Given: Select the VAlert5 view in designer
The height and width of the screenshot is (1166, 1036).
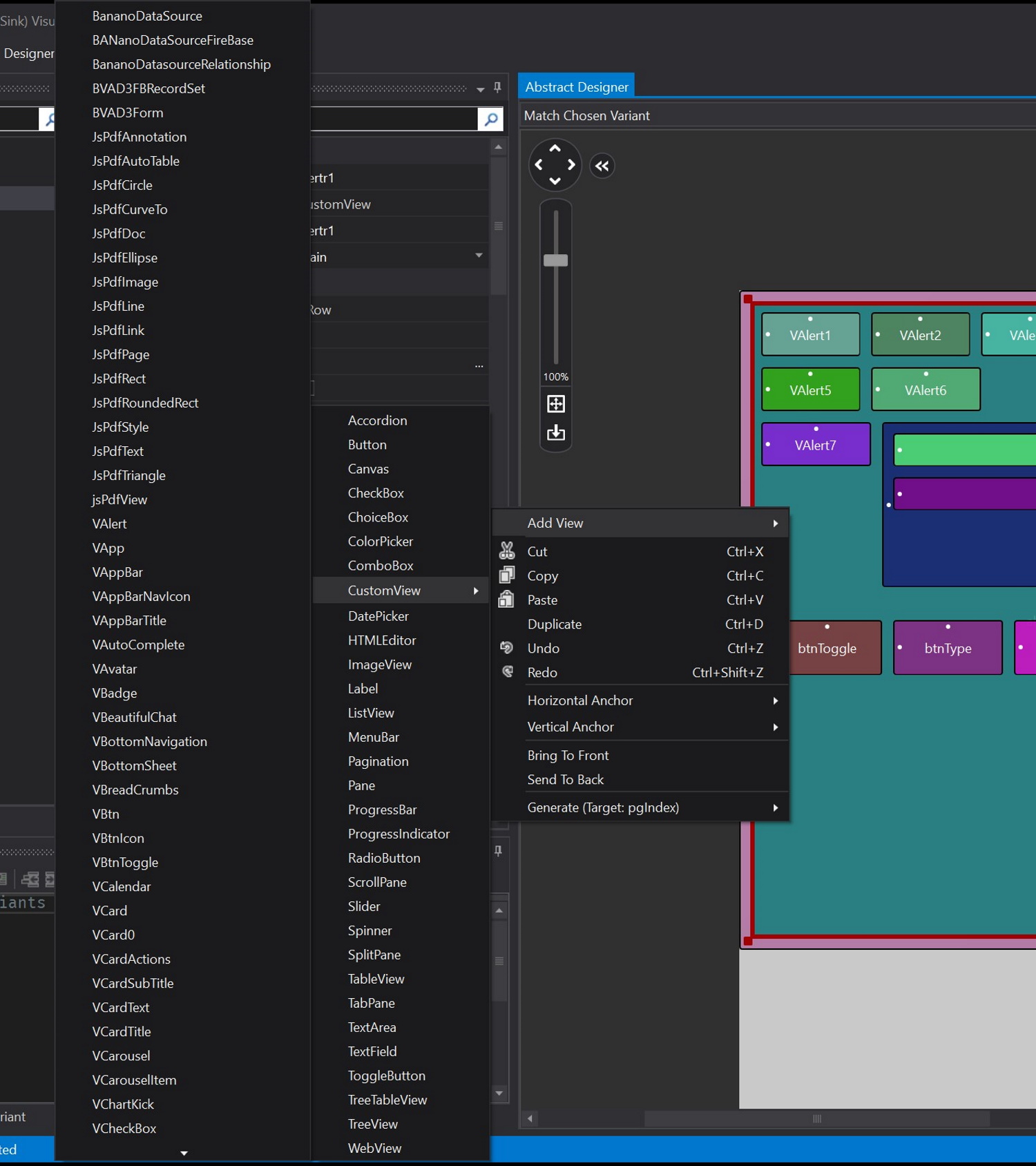Looking at the screenshot, I should 810,390.
